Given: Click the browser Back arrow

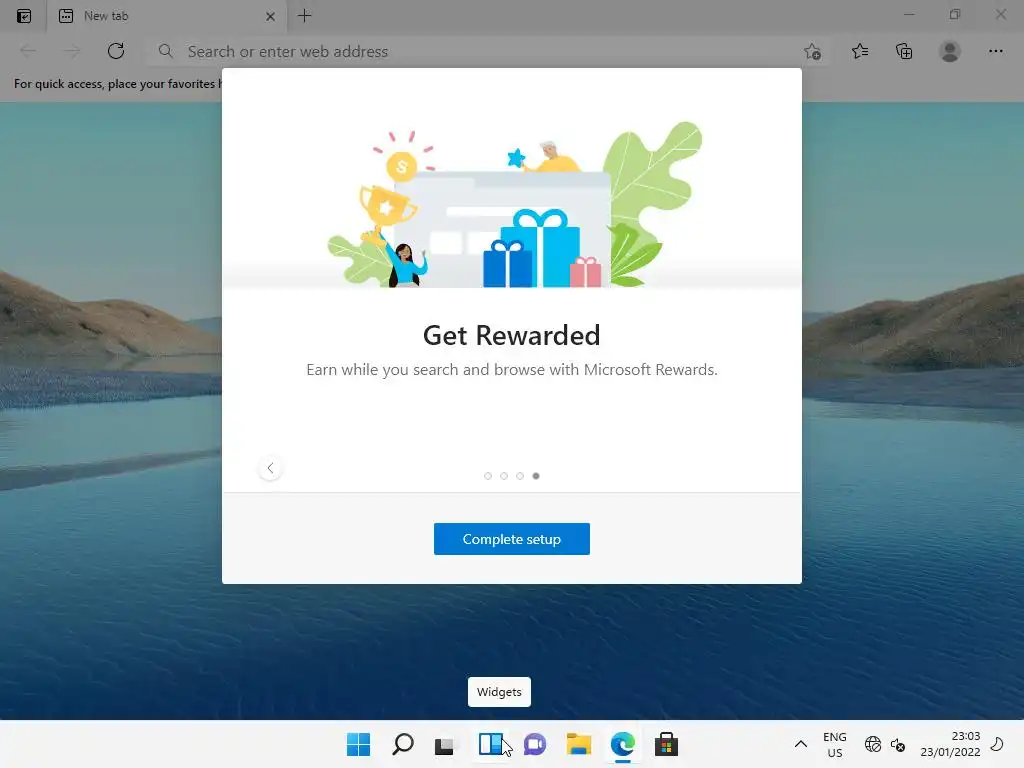Looking at the screenshot, I should [28, 51].
